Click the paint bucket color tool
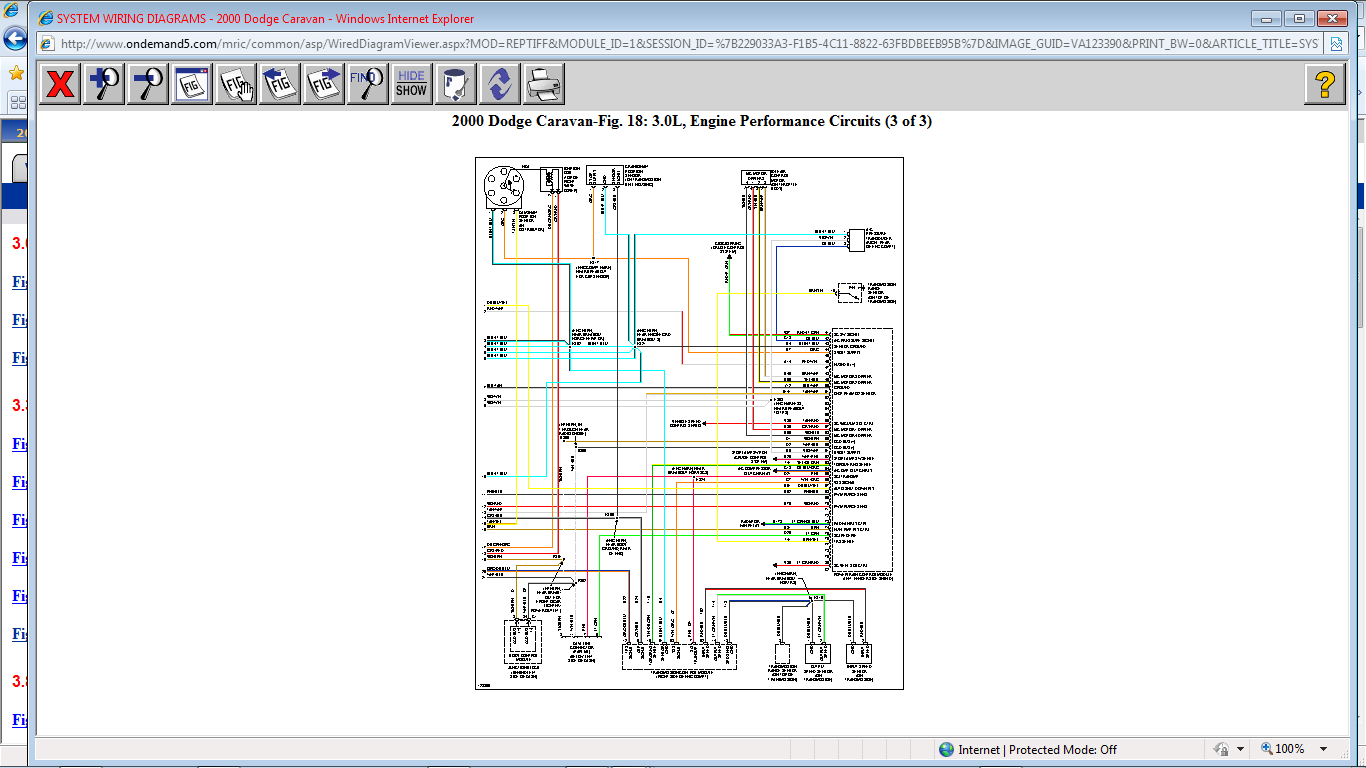 [x=455, y=84]
